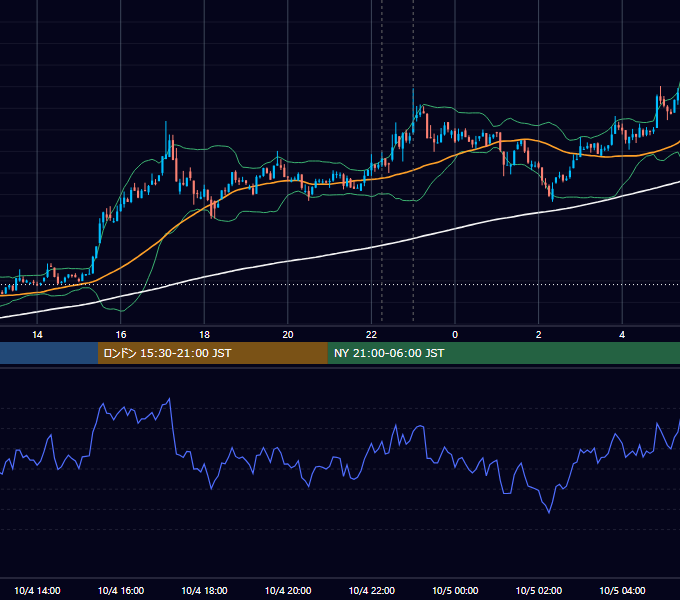Click the 10/5 00:00 date label

click(455, 590)
